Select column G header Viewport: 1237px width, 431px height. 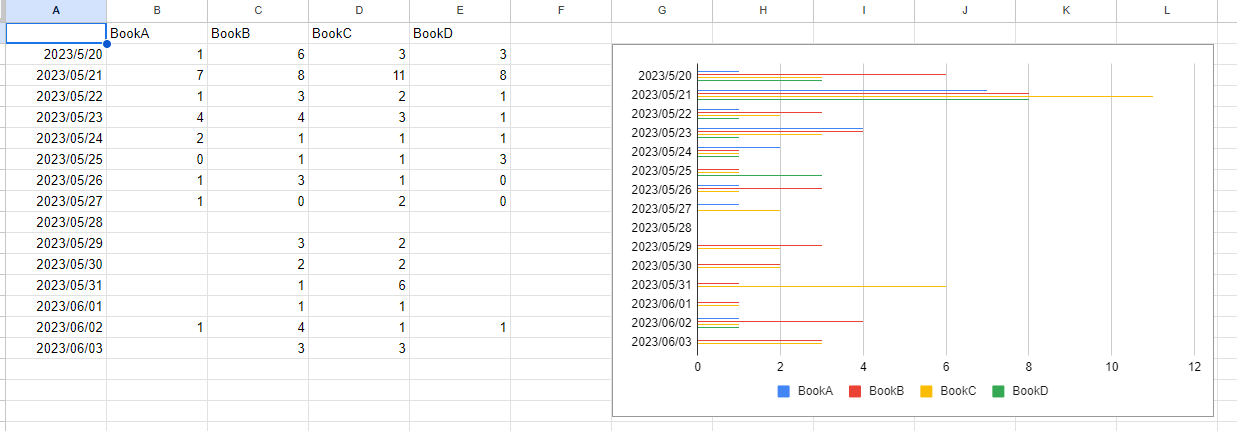[662, 11]
